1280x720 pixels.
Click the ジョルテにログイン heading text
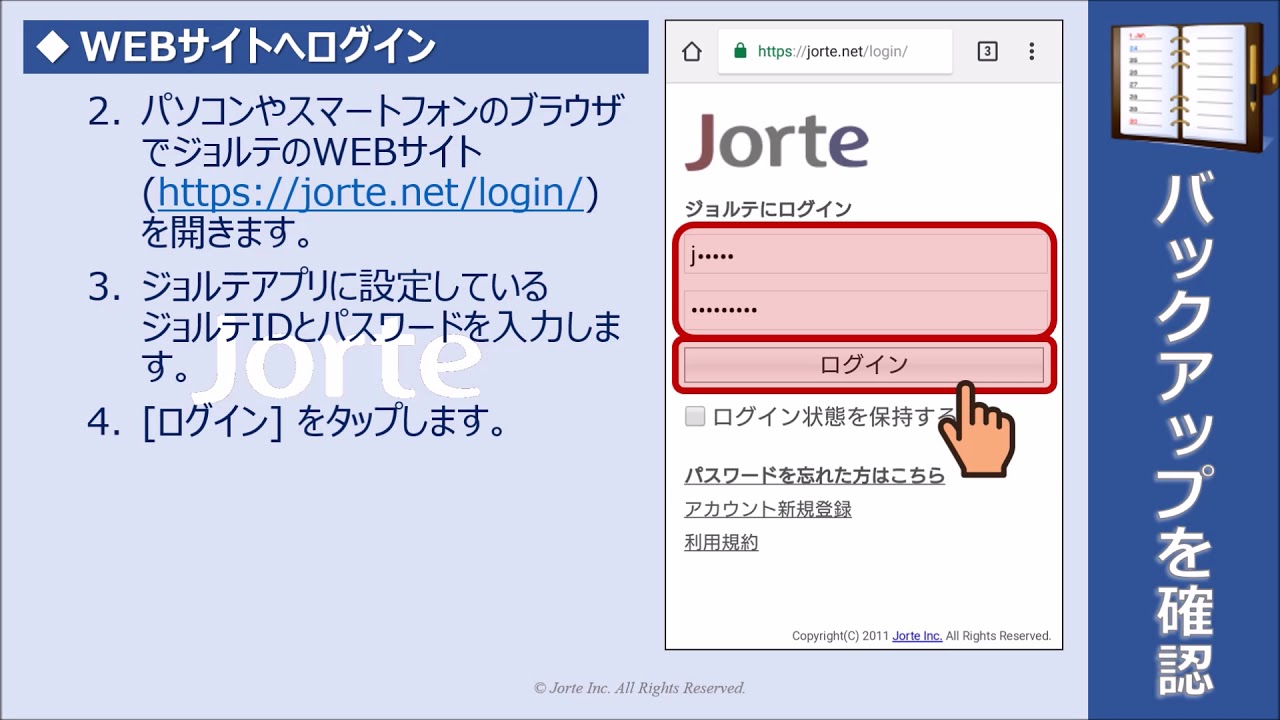click(x=768, y=209)
